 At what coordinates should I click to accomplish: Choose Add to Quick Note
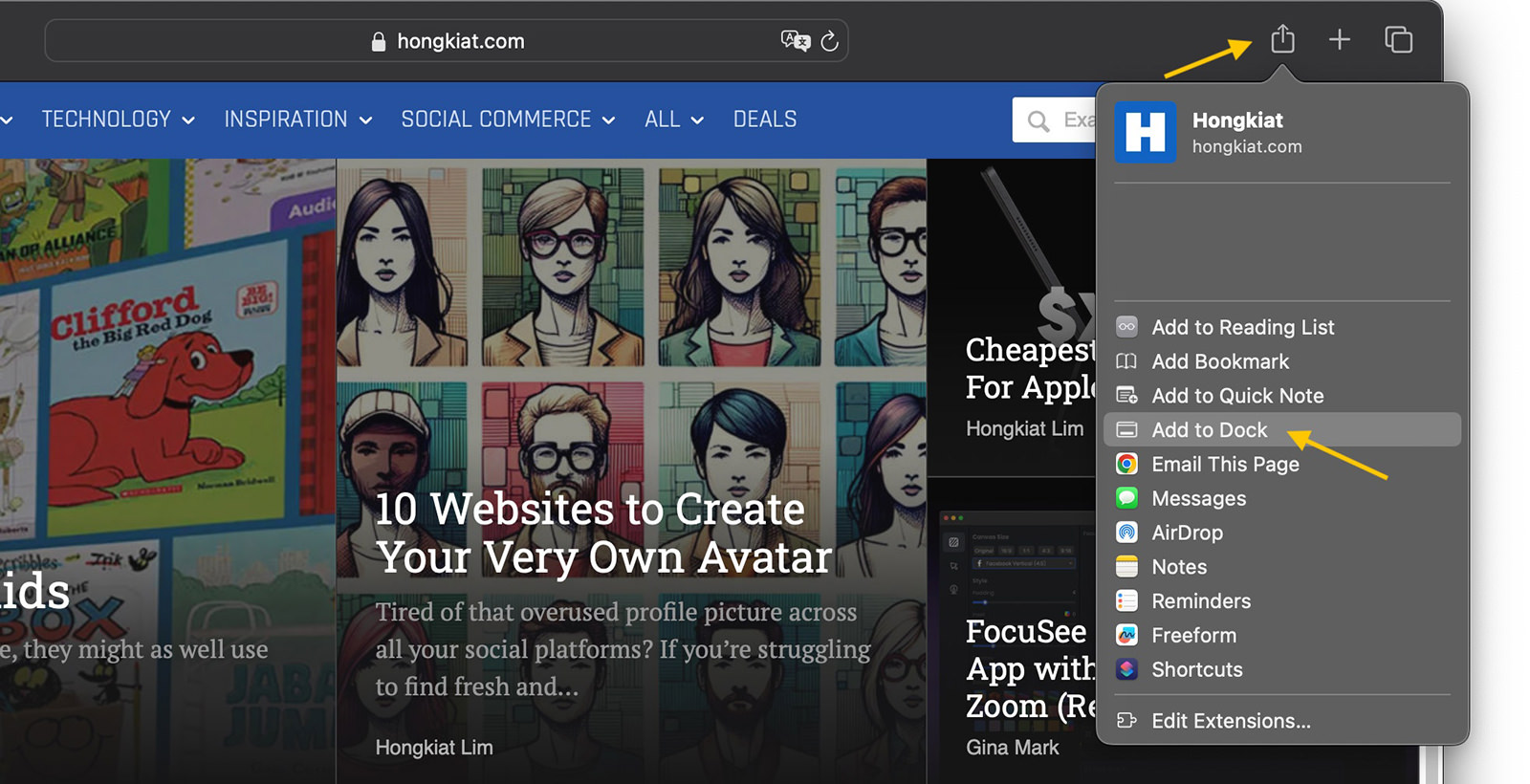(x=1281, y=396)
